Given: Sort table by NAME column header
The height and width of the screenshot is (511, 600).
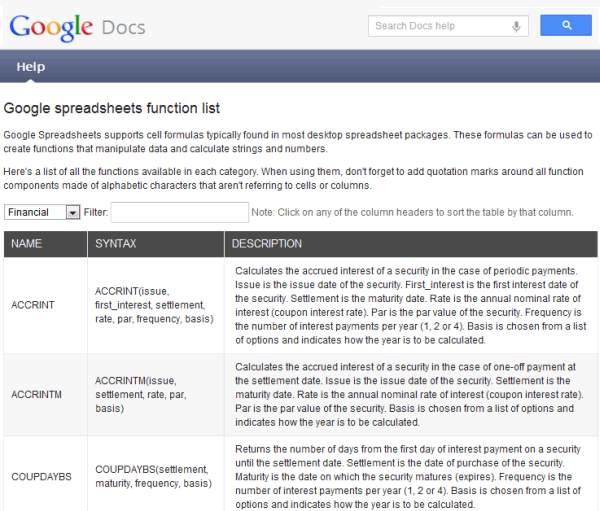Looking at the screenshot, I should coord(46,244).
